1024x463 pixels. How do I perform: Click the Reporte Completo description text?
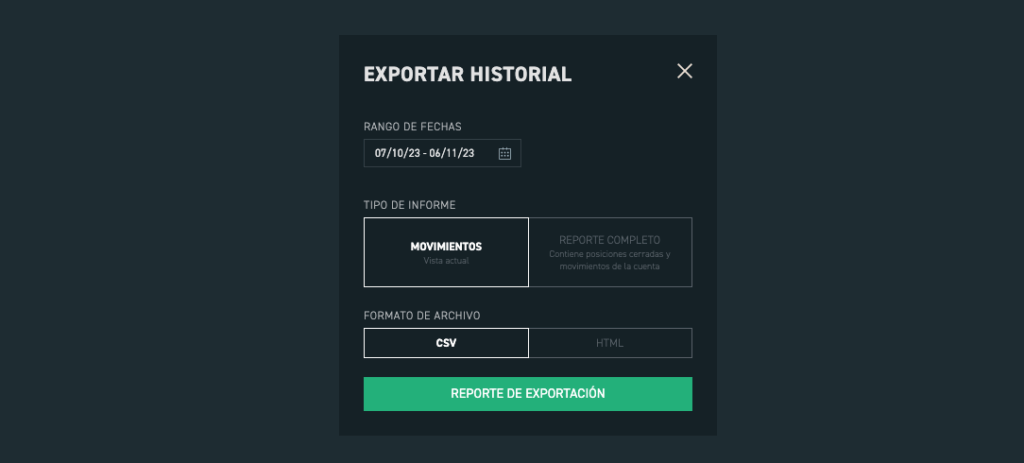click(x=610, y=260)
